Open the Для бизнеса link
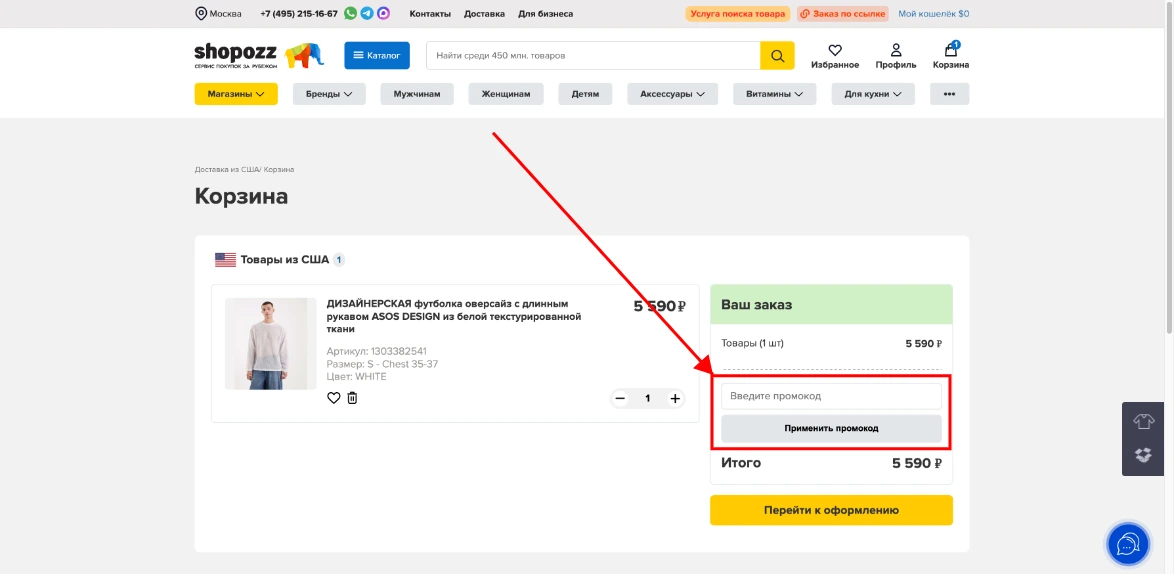 tap(546, 13)
